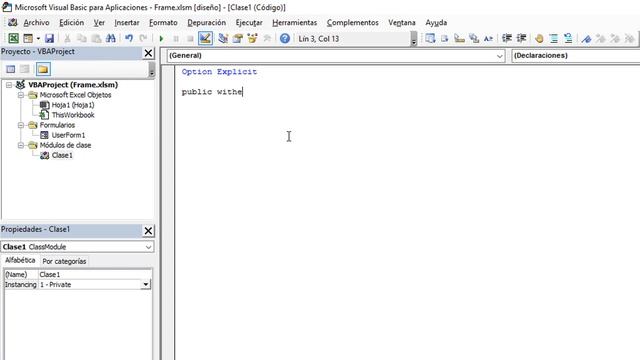The image size is (640, 360).
Task: Click the Reset stop icon
Action: pos(190,38)
